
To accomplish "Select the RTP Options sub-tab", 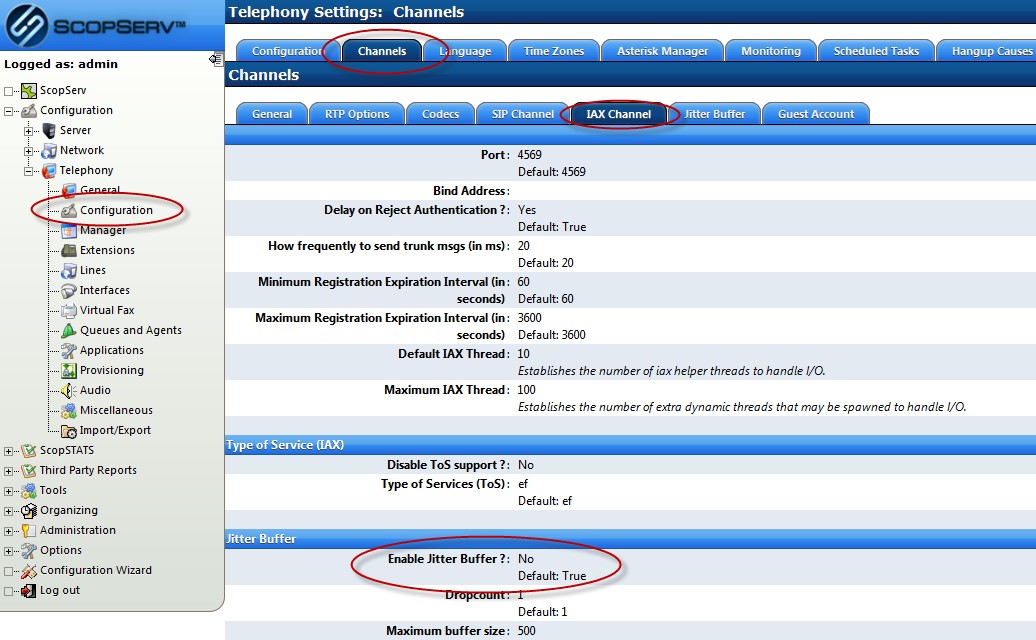I will [x=357, y=114].
